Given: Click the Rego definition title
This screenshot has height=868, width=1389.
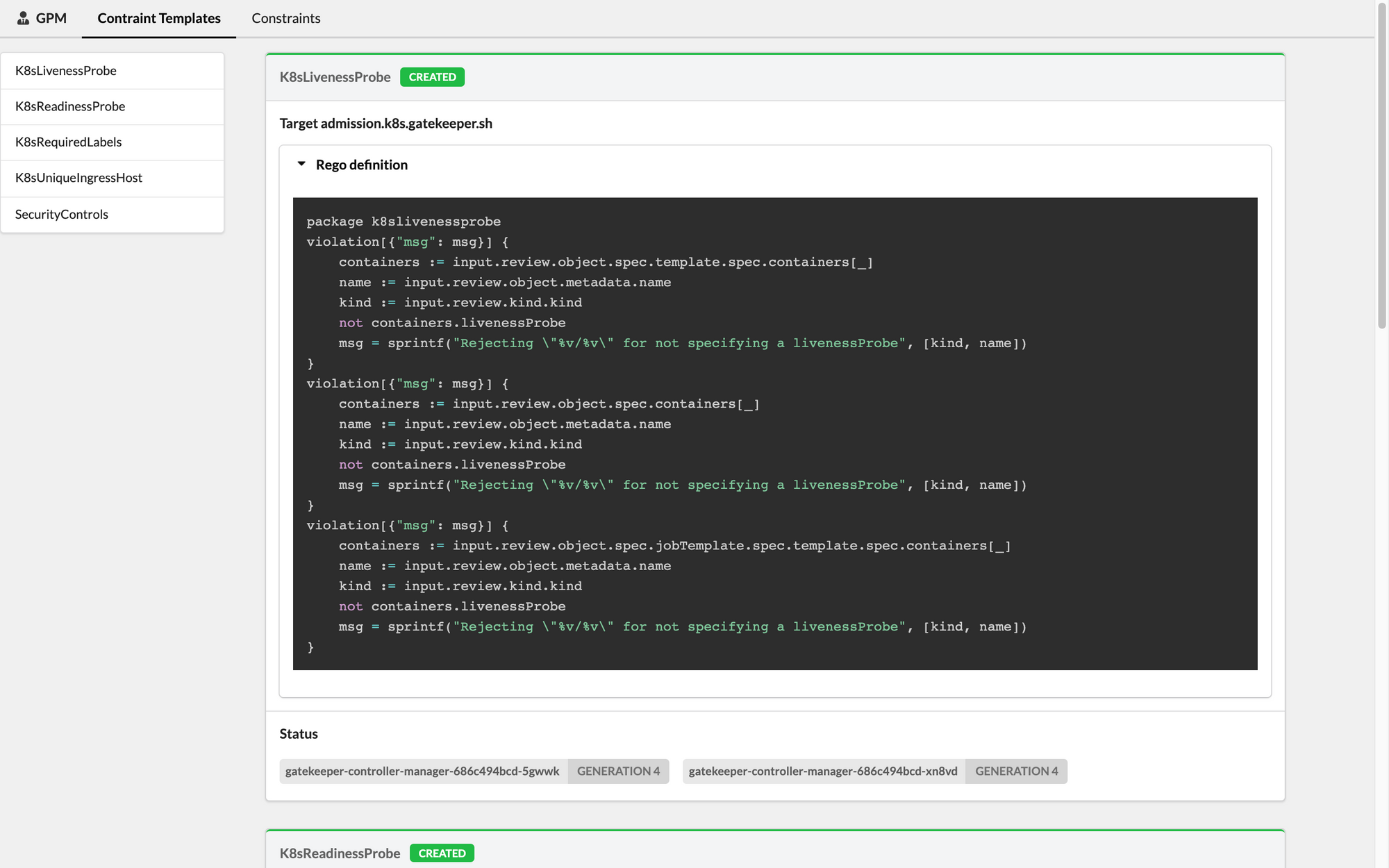Looking at the screenshot, I should pyautogui.click(x=361, y=165).
